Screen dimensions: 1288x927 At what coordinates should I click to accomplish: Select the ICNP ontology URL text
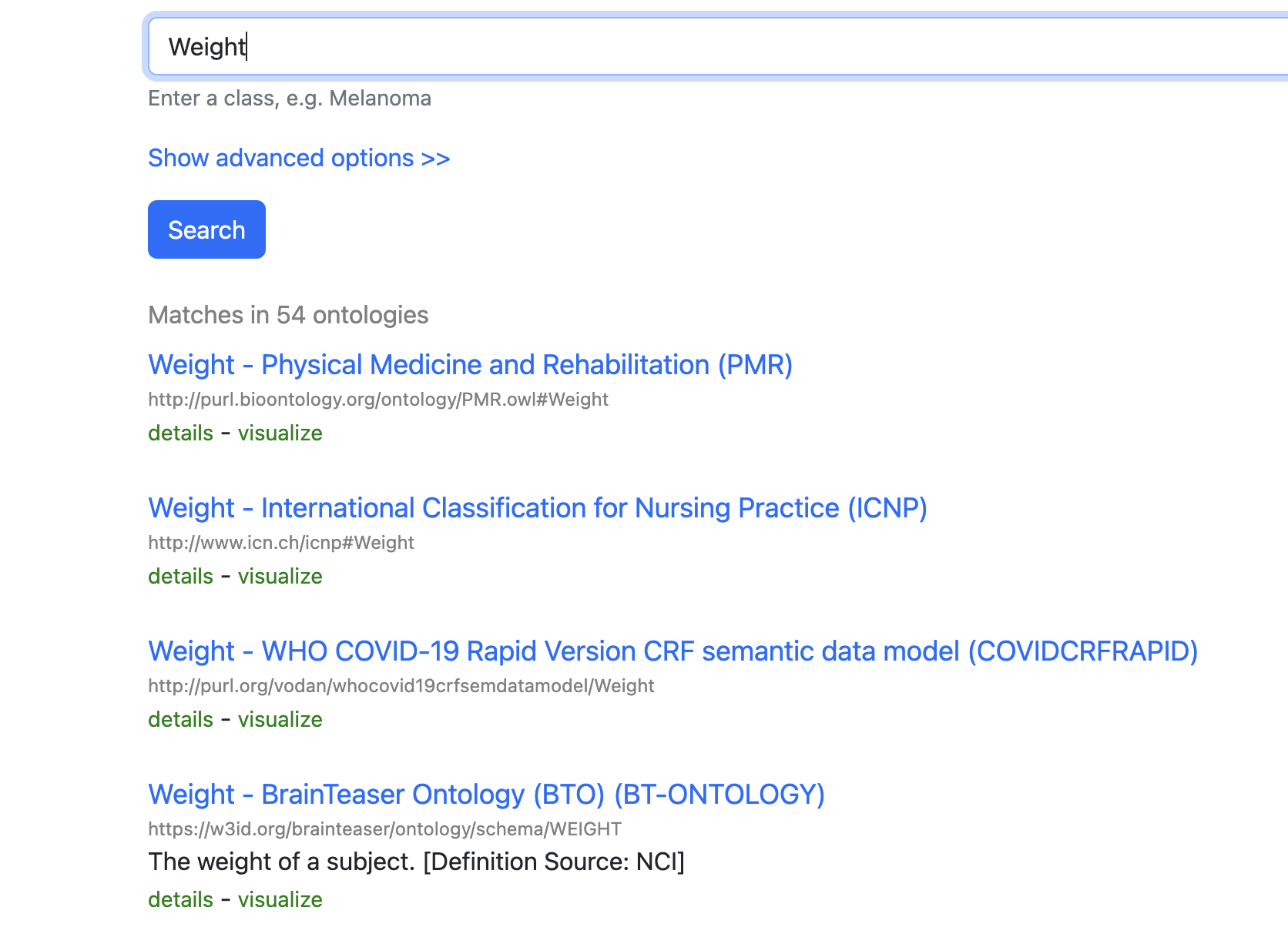pos(280,542)
